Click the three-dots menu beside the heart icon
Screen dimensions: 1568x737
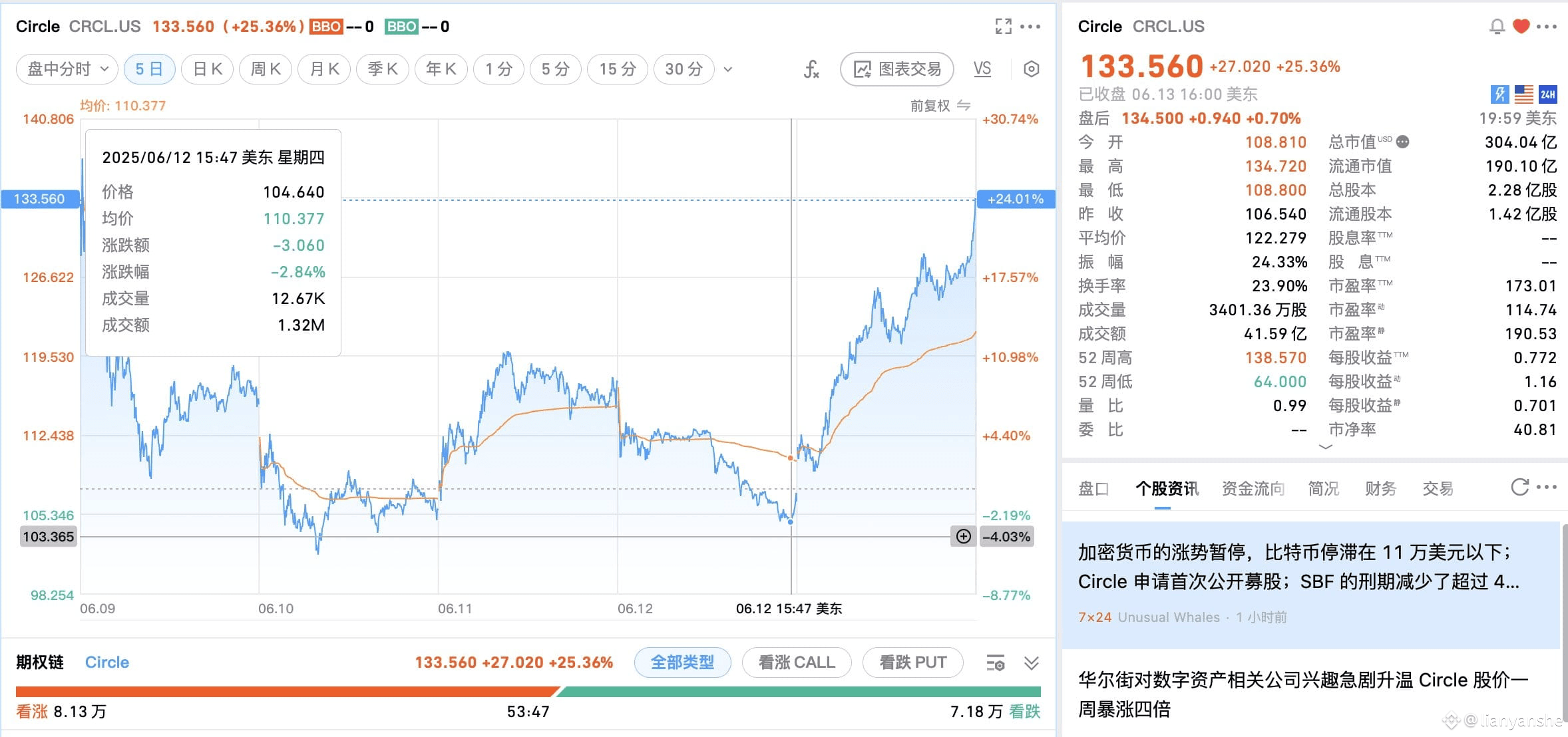tap(1546, 27)
